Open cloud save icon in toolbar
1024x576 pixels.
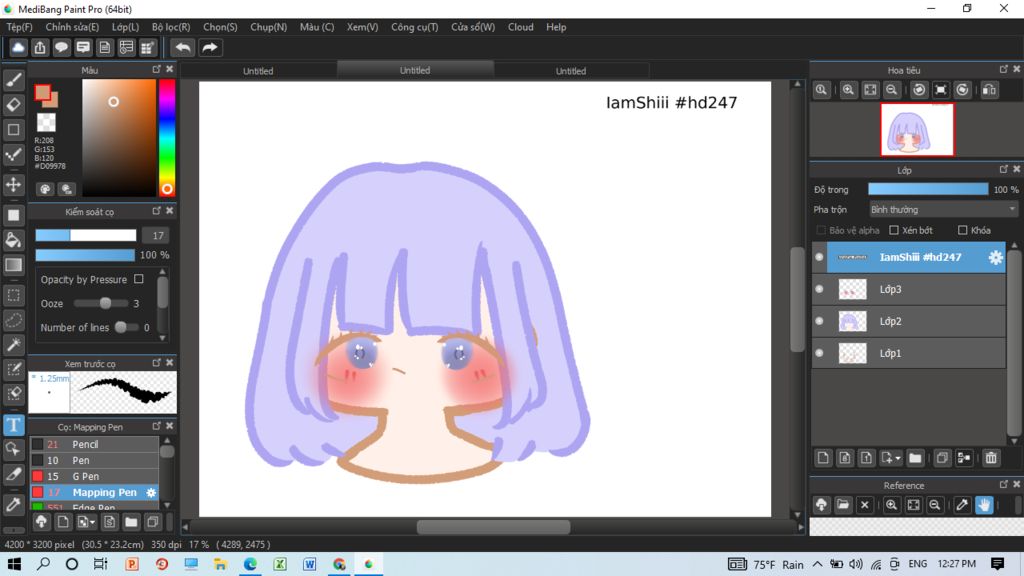pos(18,48)
